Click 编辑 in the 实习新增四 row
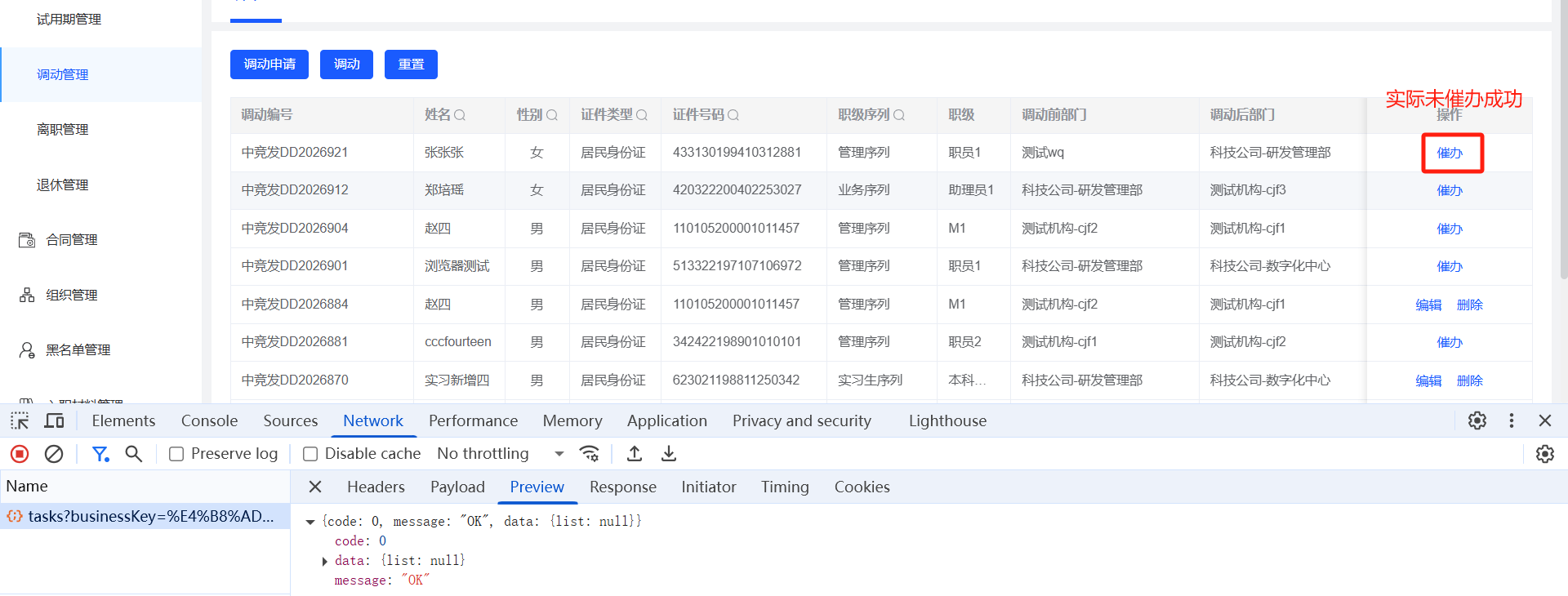This screenshot has width=1568, height=596. click(x=1428, y=380)
